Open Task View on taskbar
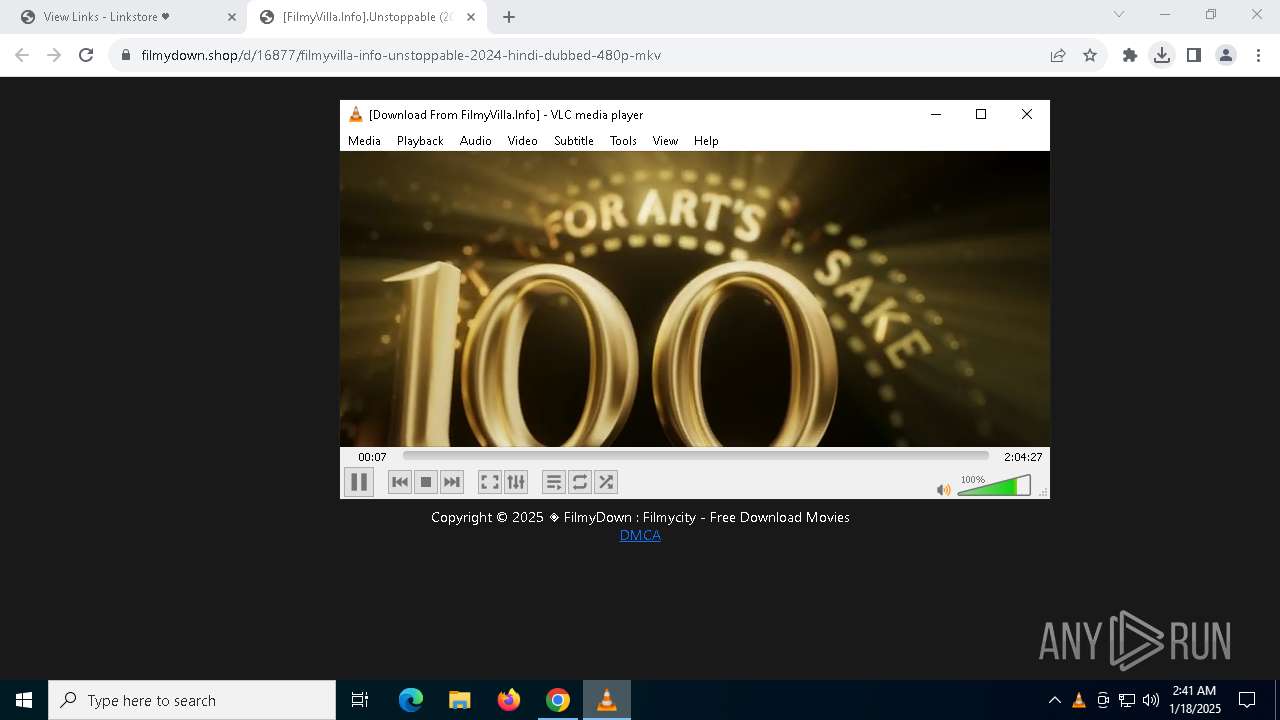Viewport: 1280px width, 720px height. [360, 700]
